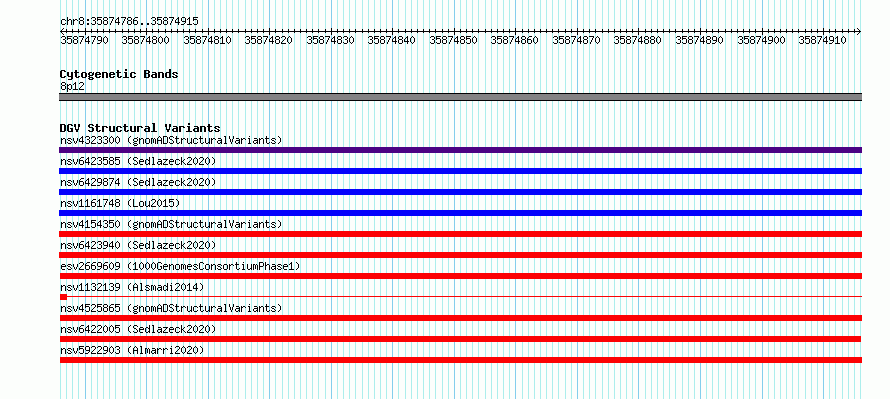Click the nsv1161748 (Lou2015) label
890x399 pixels.
[119, 203]
